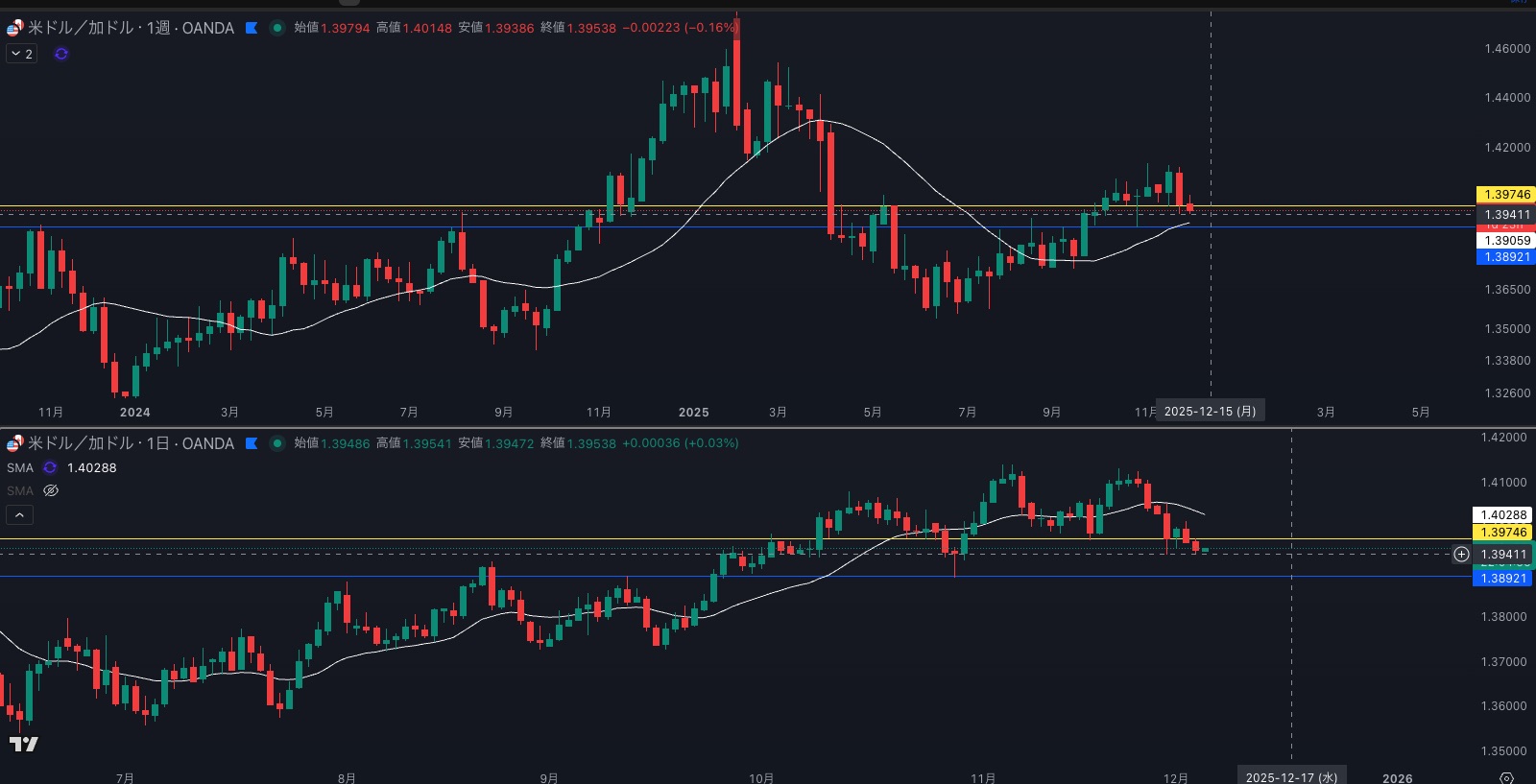Click the blue flag icon on daily chart
The image size is (1536, 784).
point(252,443)
